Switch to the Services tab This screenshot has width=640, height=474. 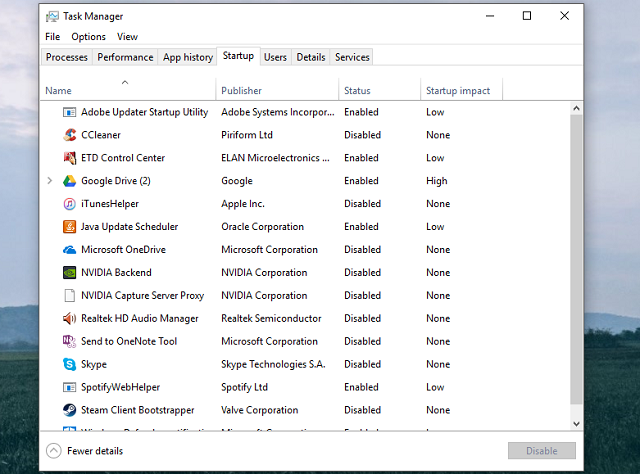[352, 57]
